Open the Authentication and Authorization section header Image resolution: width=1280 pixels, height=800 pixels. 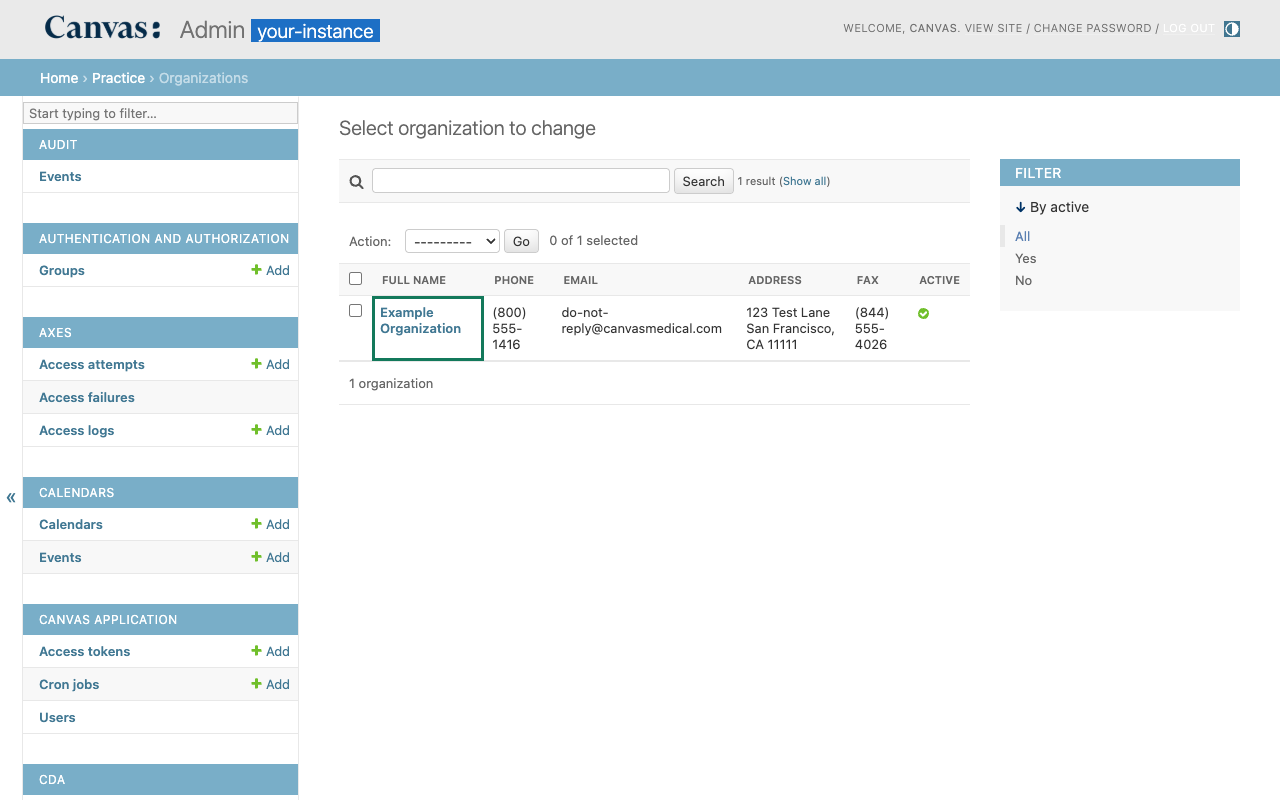click(x=164, y=238)
